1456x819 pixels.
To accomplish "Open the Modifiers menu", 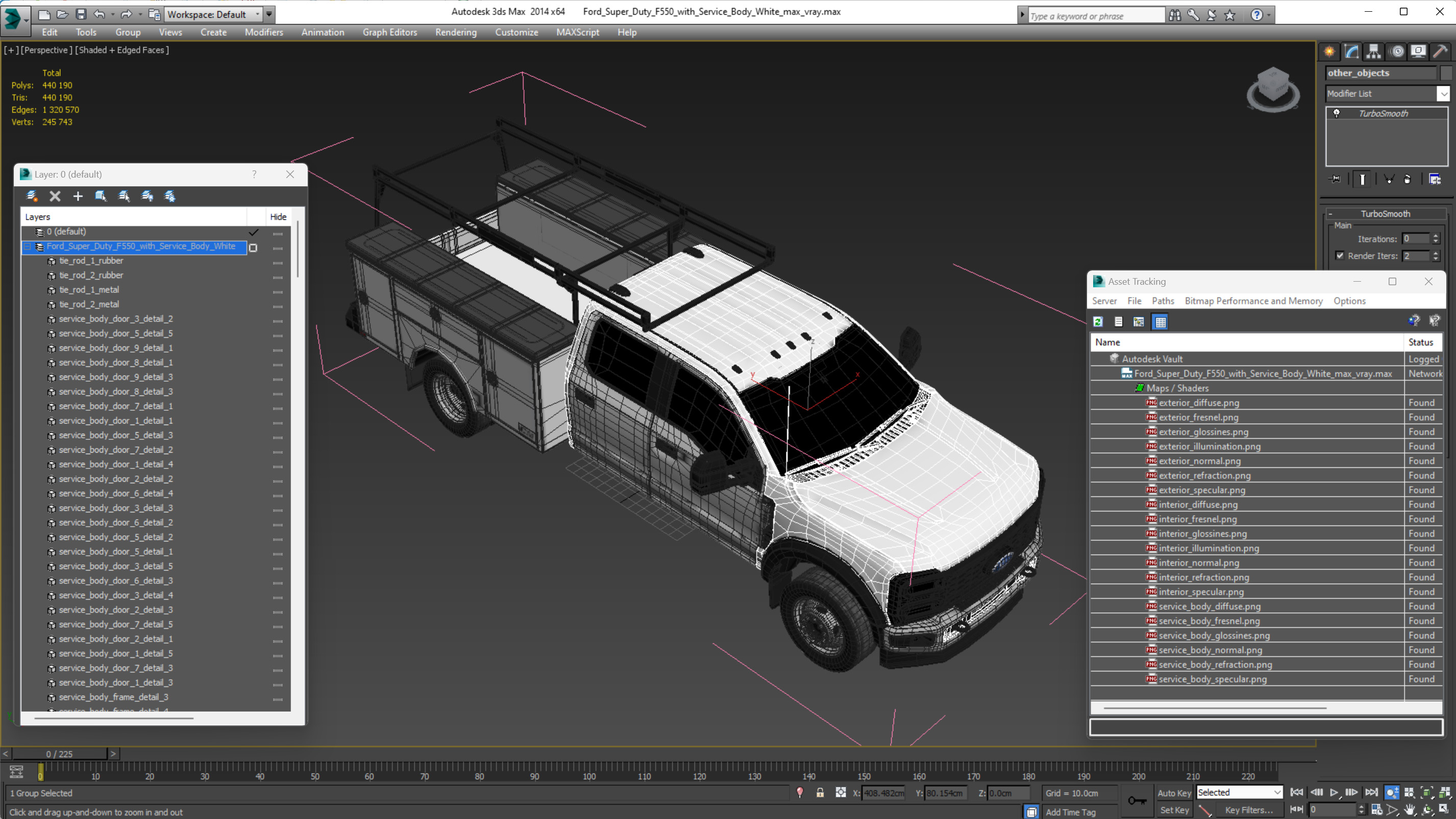I will click(x=264, y=32).
